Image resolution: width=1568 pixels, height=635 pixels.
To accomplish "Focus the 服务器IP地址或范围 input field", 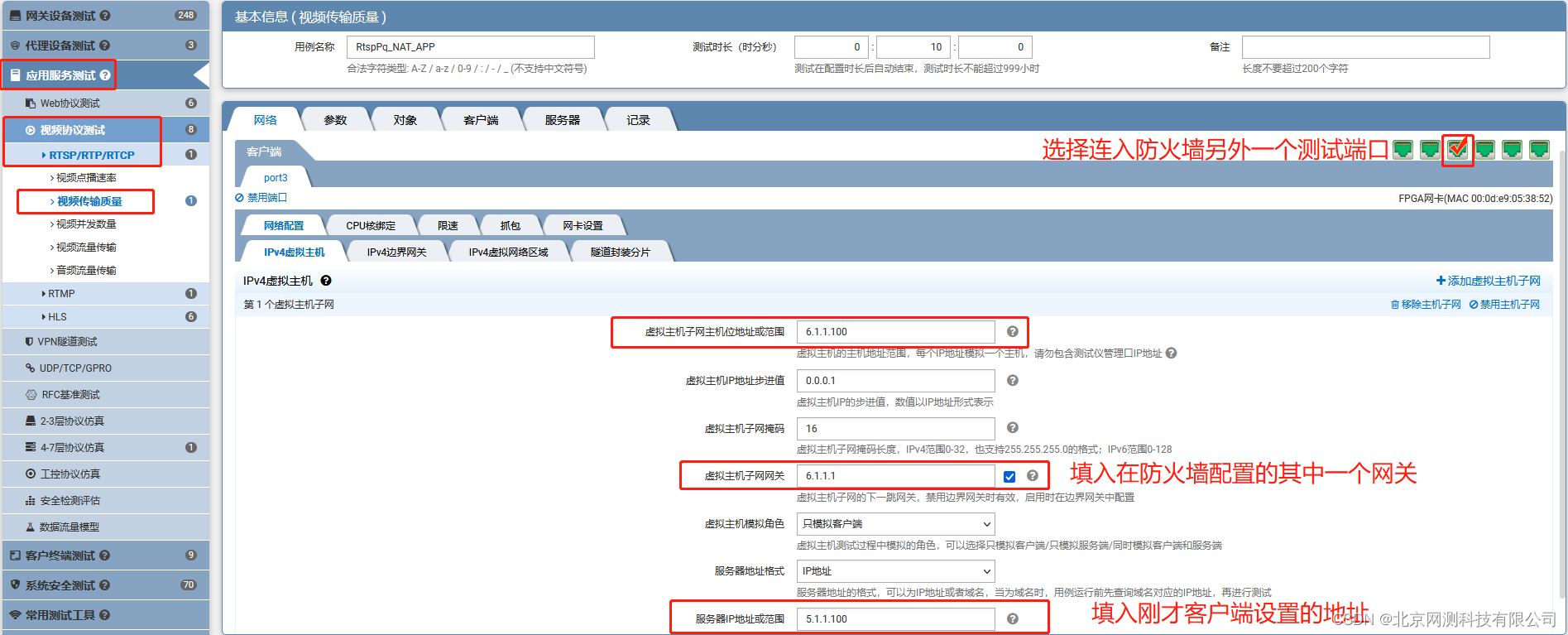I will pos(895,618).
